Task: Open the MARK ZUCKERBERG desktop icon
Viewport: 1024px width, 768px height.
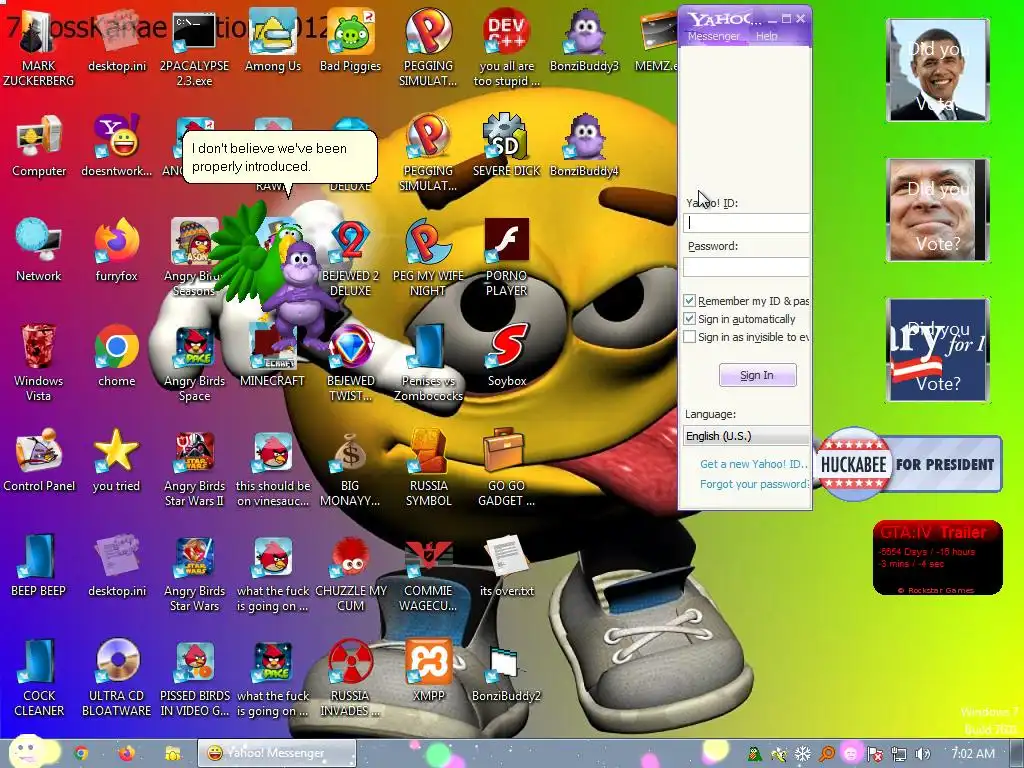Action: [x=39, y=47]
